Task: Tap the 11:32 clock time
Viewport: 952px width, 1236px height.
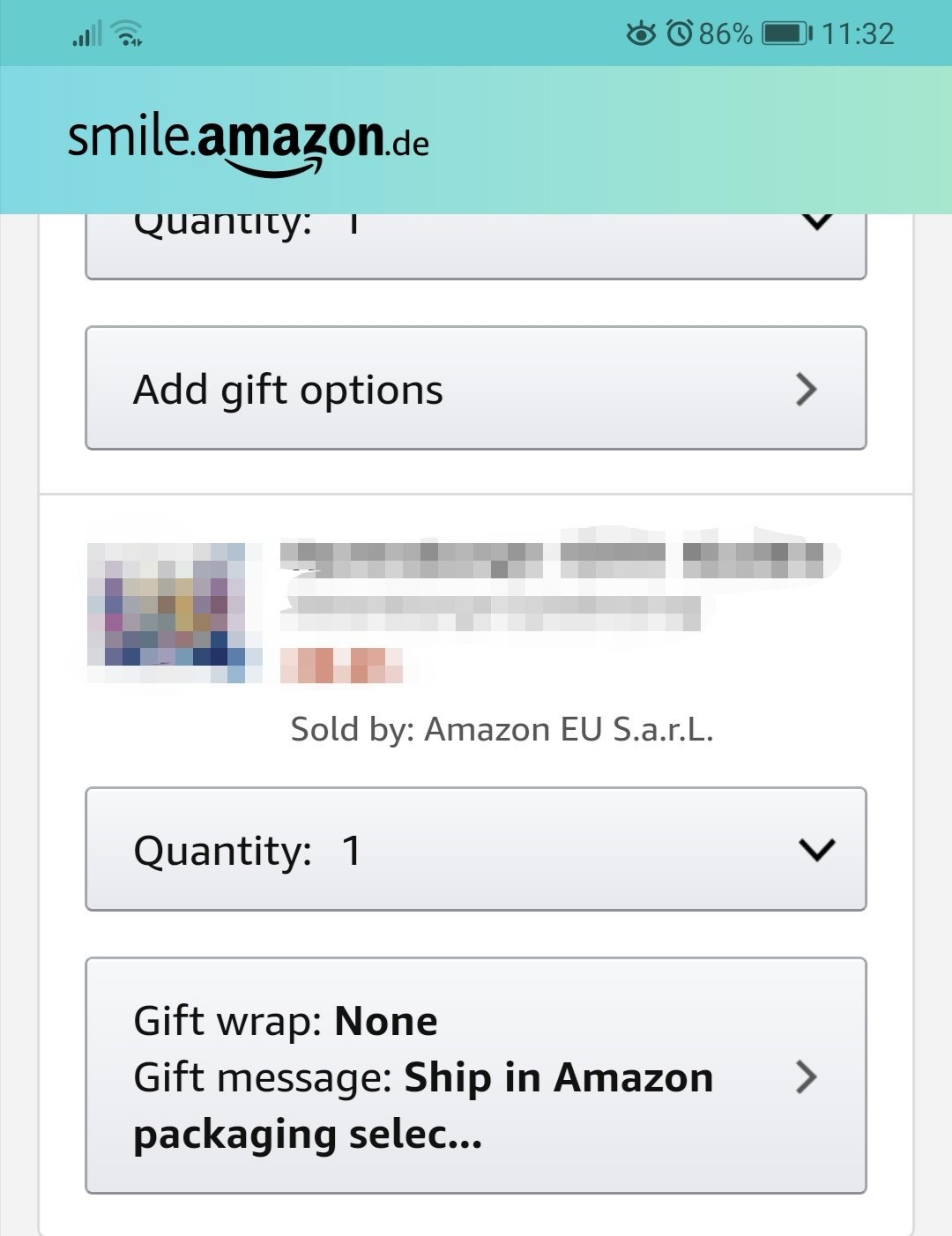Action: 858,34
